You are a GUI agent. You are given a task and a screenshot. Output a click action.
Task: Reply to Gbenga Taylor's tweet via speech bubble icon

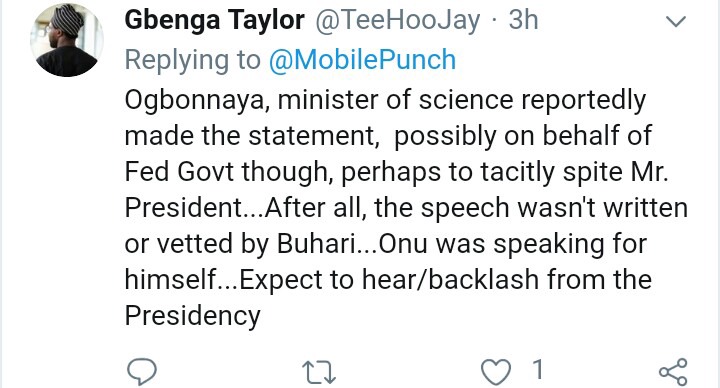tap(142, 371)
